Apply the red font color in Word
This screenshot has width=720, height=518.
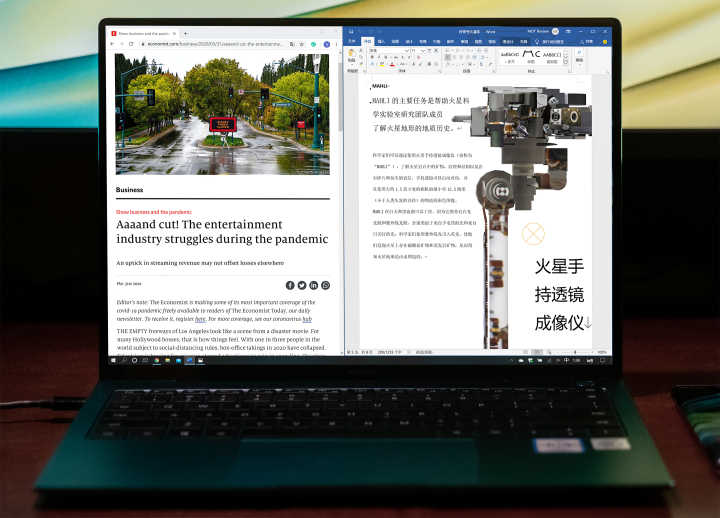392,65
